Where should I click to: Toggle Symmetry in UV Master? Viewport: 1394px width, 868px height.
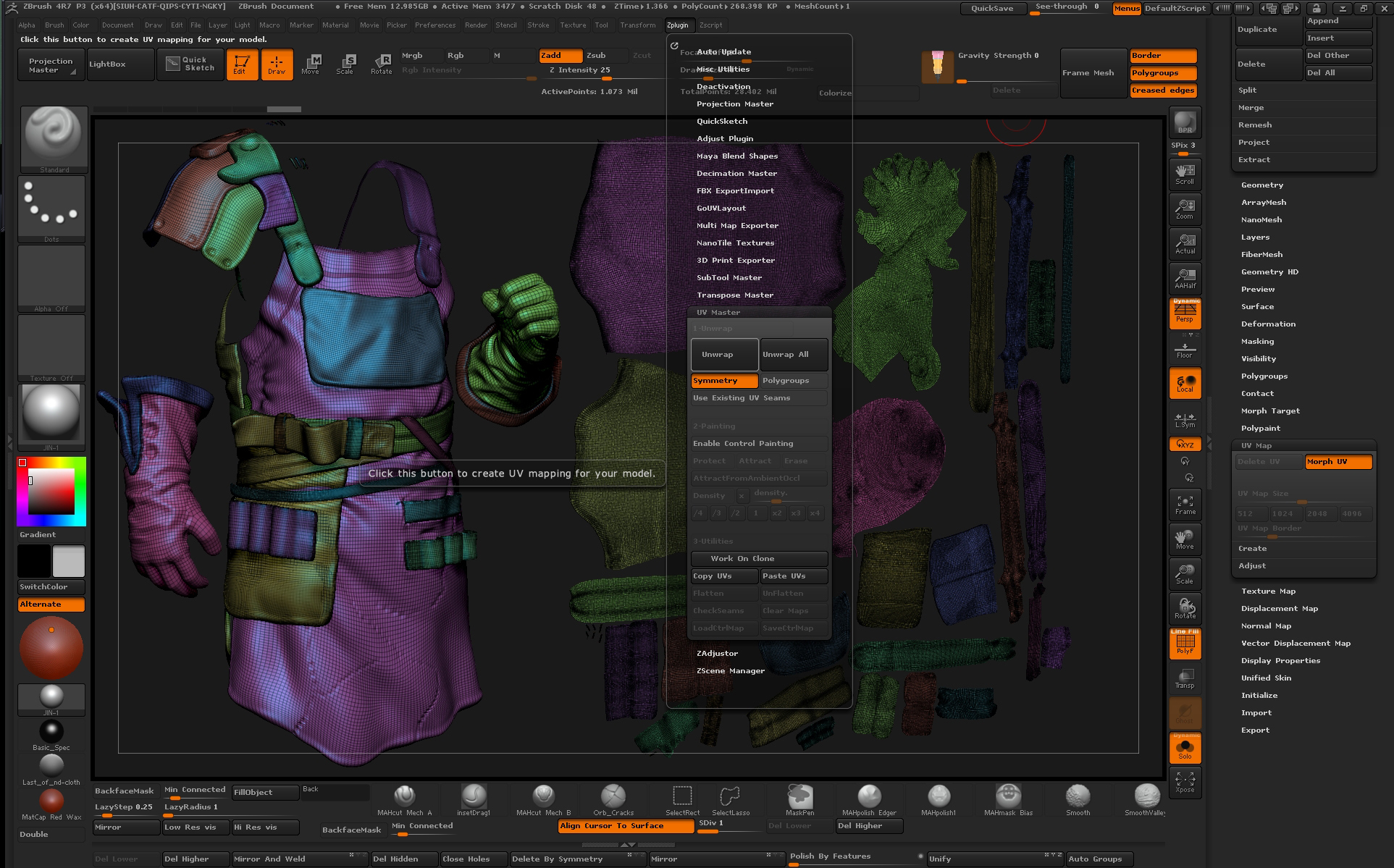click(724, 381)
